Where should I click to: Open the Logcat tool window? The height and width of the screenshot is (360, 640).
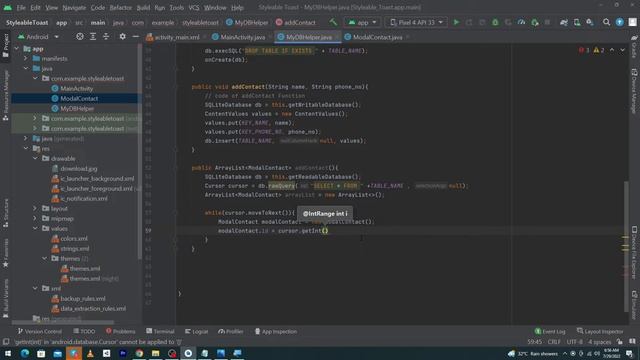196,331
